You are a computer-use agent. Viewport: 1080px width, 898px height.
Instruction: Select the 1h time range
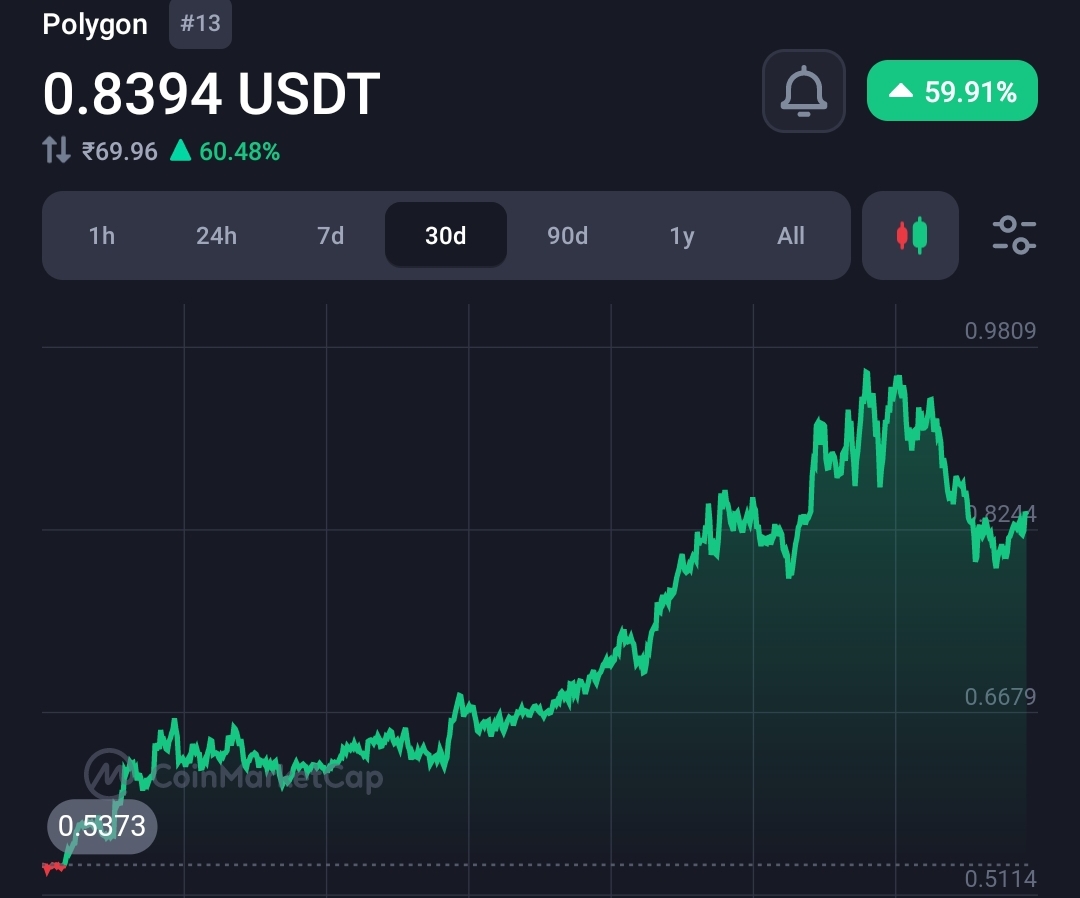102,236
